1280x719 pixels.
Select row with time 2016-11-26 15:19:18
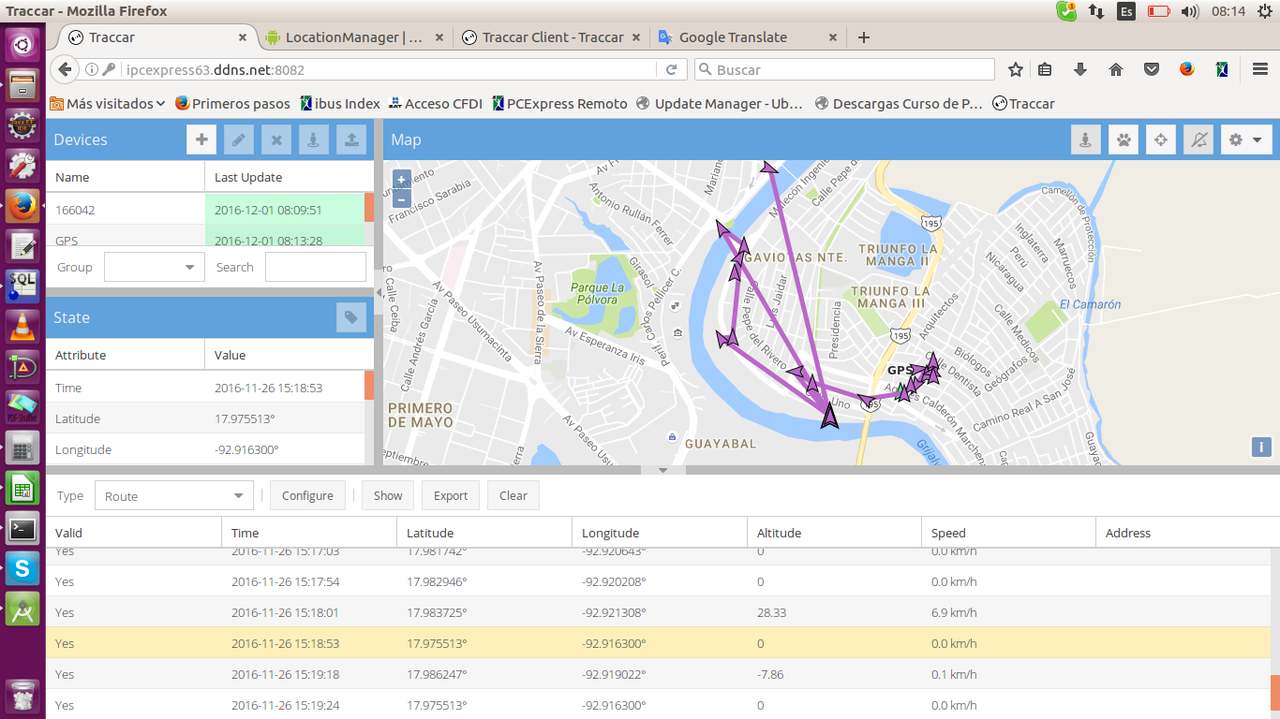click(658, 674)
